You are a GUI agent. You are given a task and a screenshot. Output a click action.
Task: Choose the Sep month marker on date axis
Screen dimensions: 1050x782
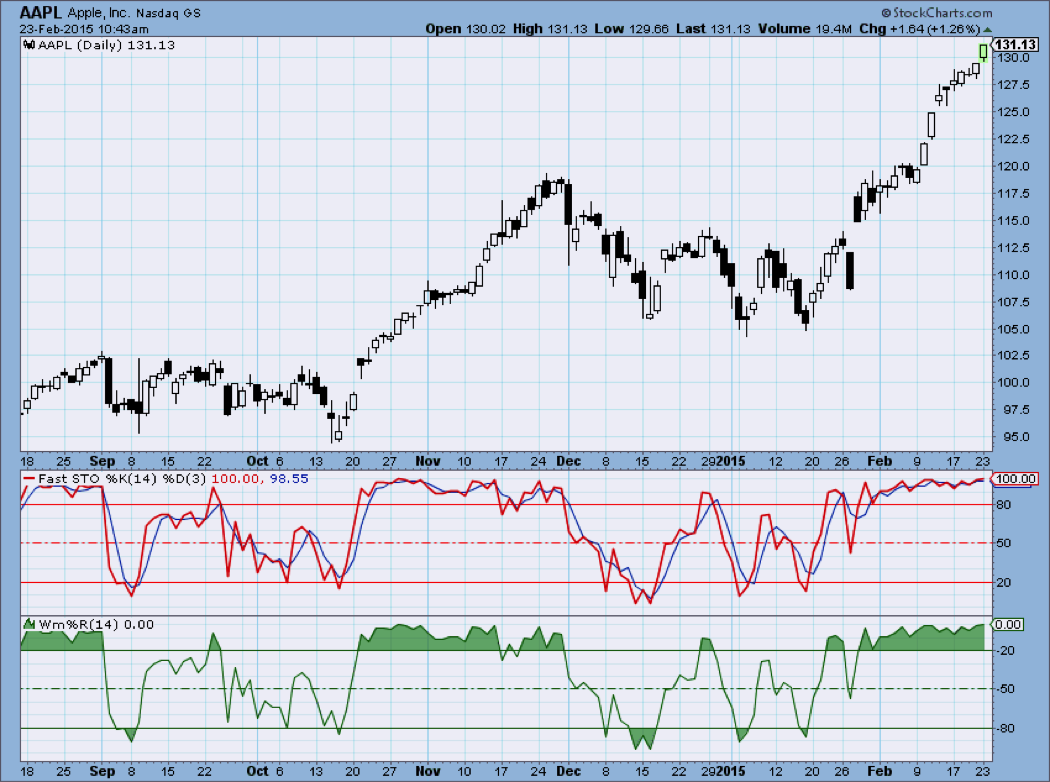point(103,461)
